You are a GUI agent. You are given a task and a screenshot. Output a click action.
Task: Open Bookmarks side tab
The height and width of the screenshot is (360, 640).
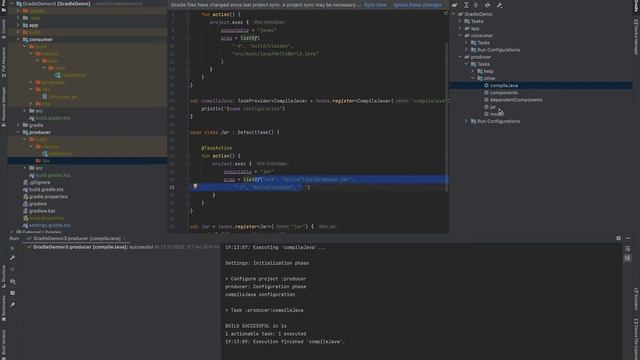tap(4, 308)
